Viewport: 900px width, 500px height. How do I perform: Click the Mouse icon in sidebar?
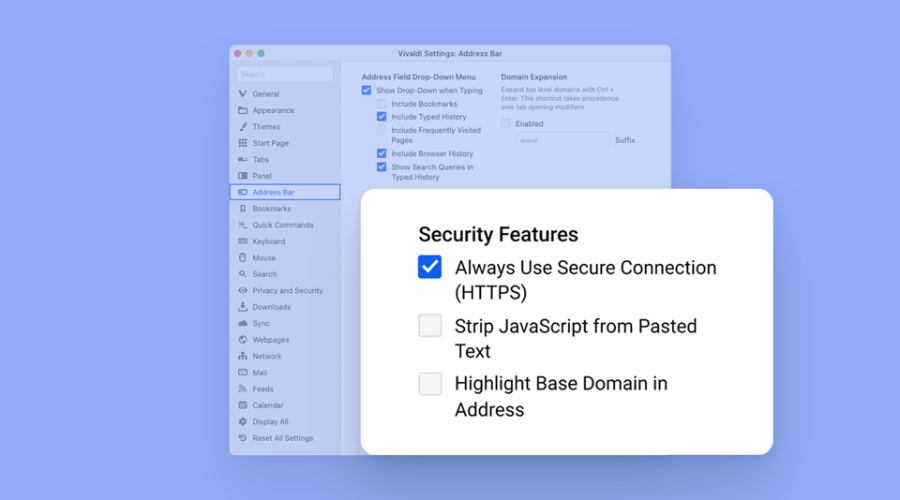coord(243,258)
